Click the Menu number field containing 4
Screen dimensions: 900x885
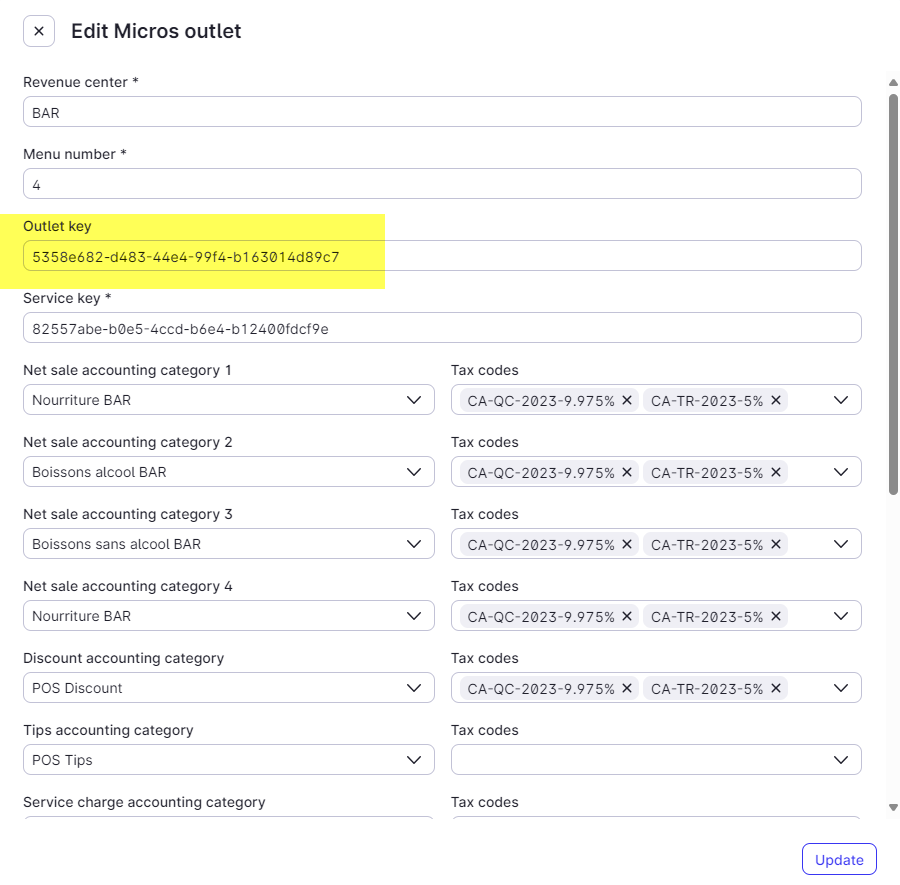coord(442,183)
